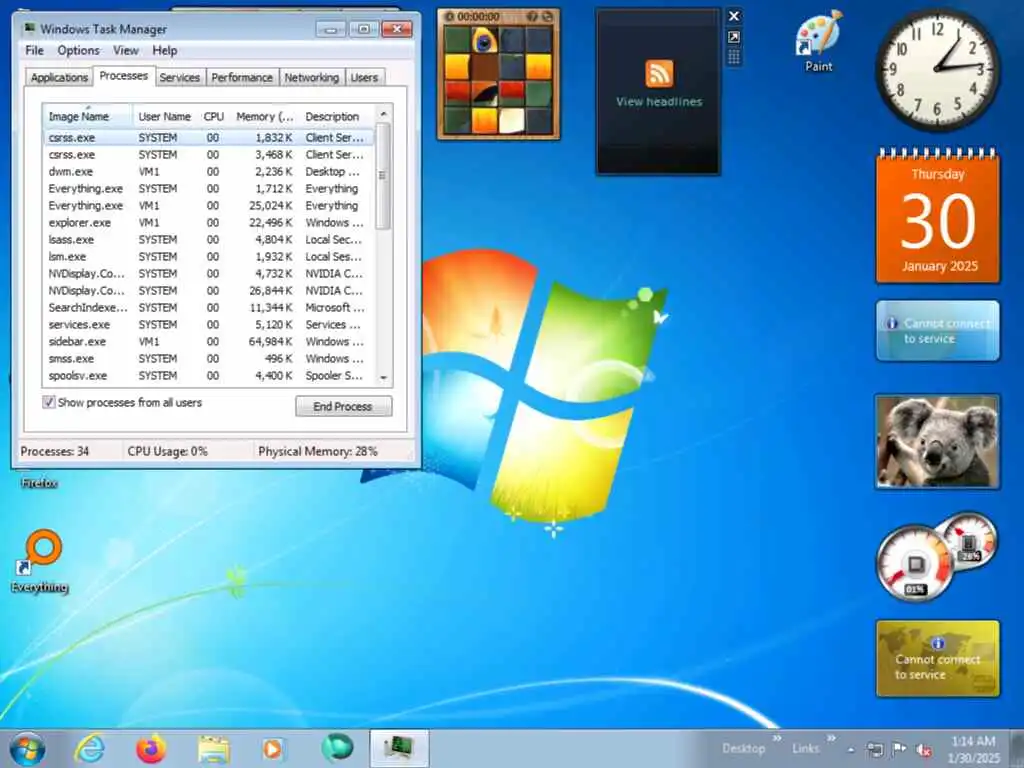
Task: Open the File menu
Action: point(34,50)
